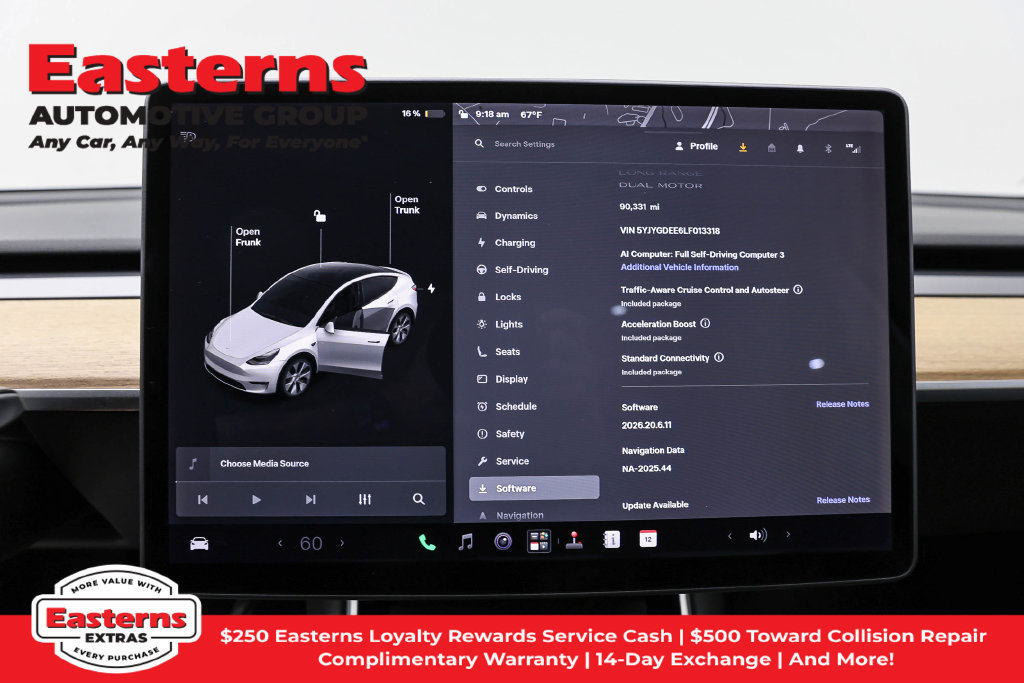1024x683 pixels.
Task: Show info for Acceleration Boost
Action: (705, 323)
